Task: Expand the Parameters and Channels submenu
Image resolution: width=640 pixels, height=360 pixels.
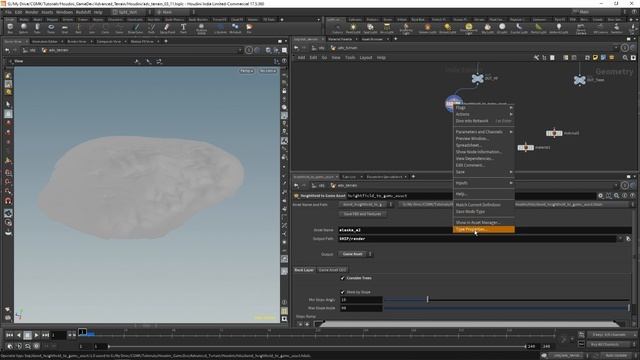Action: [484, 132]
